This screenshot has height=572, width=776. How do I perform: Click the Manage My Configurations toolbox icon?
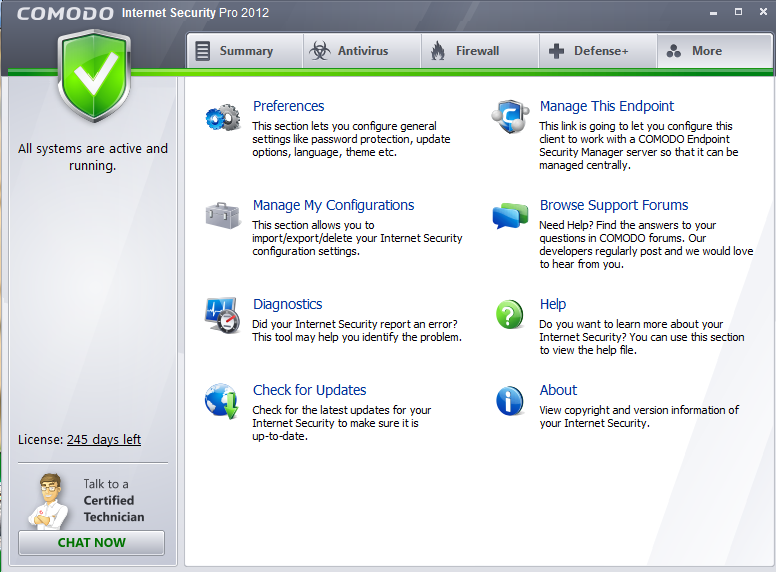coord(222,215)
